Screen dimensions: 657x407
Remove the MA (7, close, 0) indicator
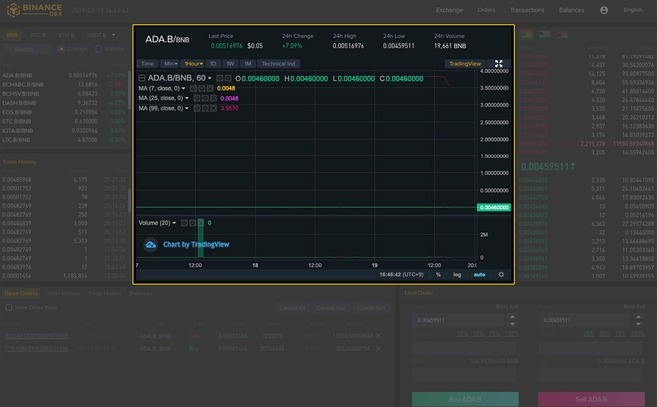pyautogui.click(x=210, y=88)
